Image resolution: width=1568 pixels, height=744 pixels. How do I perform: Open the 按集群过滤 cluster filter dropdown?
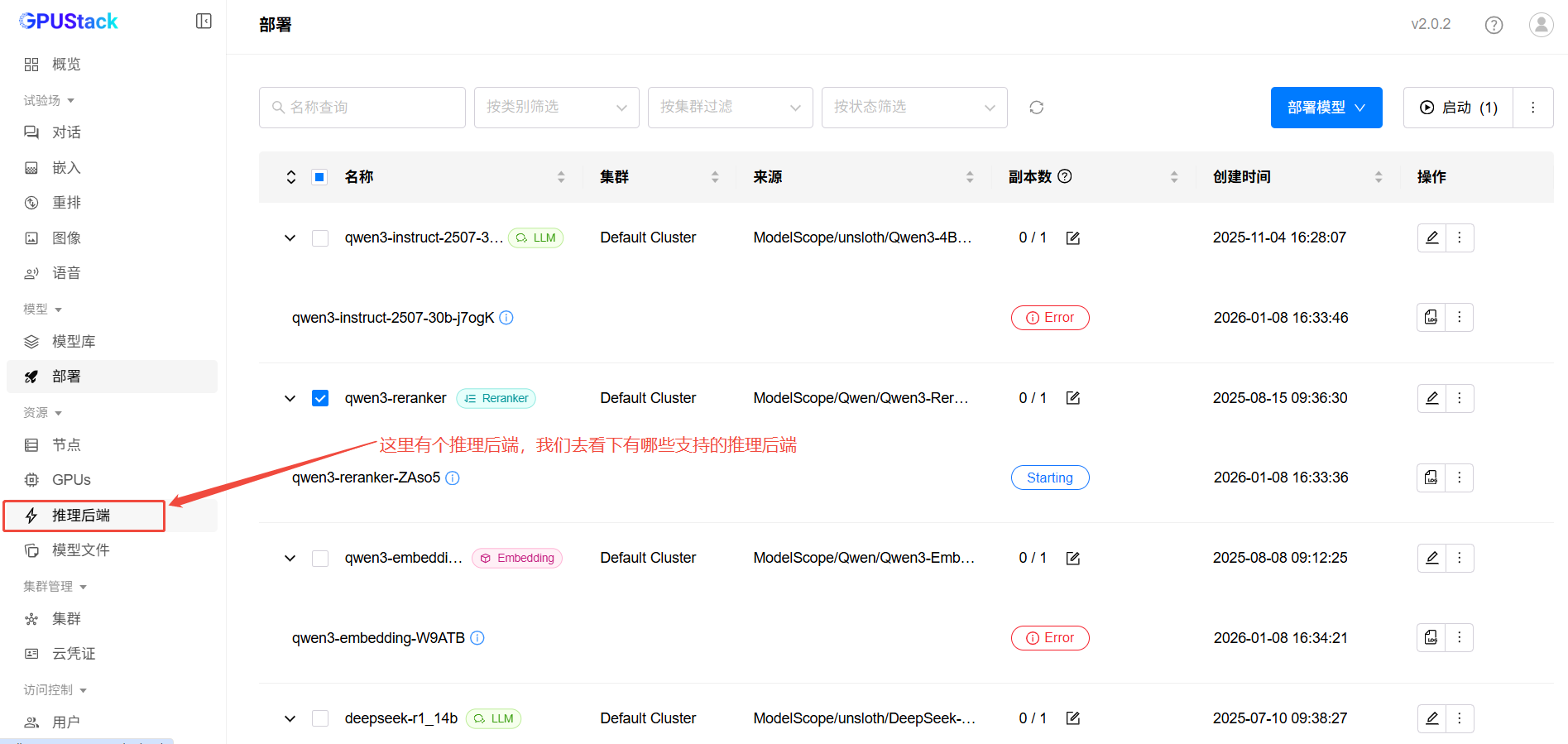tap(731, 108)
